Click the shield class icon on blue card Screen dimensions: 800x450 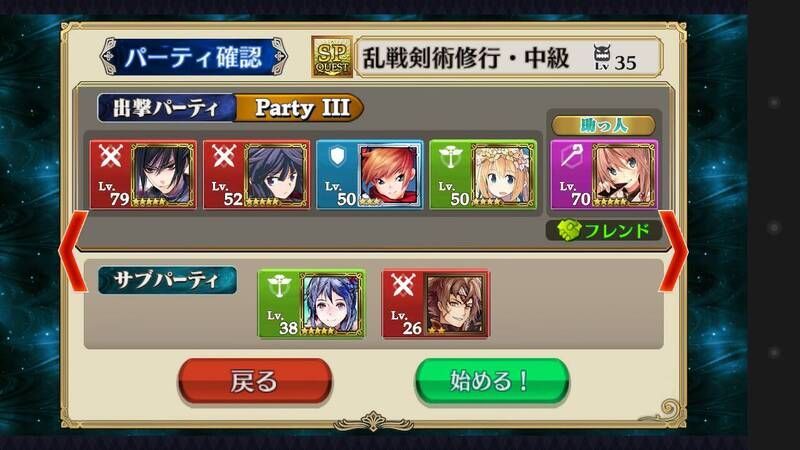coord(337,157)
